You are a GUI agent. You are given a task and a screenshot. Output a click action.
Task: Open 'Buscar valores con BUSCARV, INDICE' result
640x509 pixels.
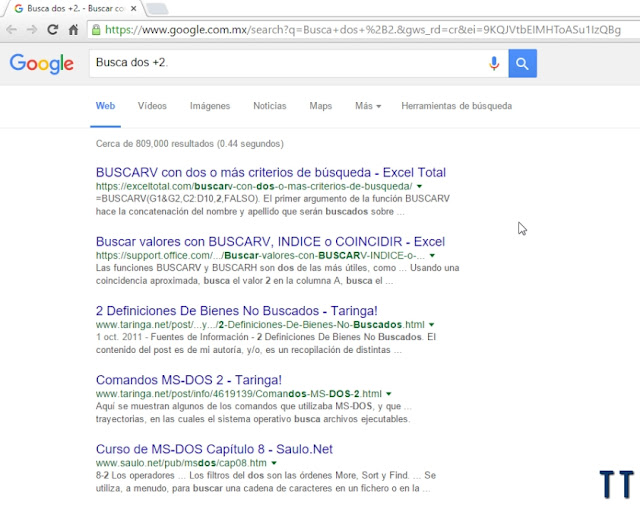[x=270, y=242]
